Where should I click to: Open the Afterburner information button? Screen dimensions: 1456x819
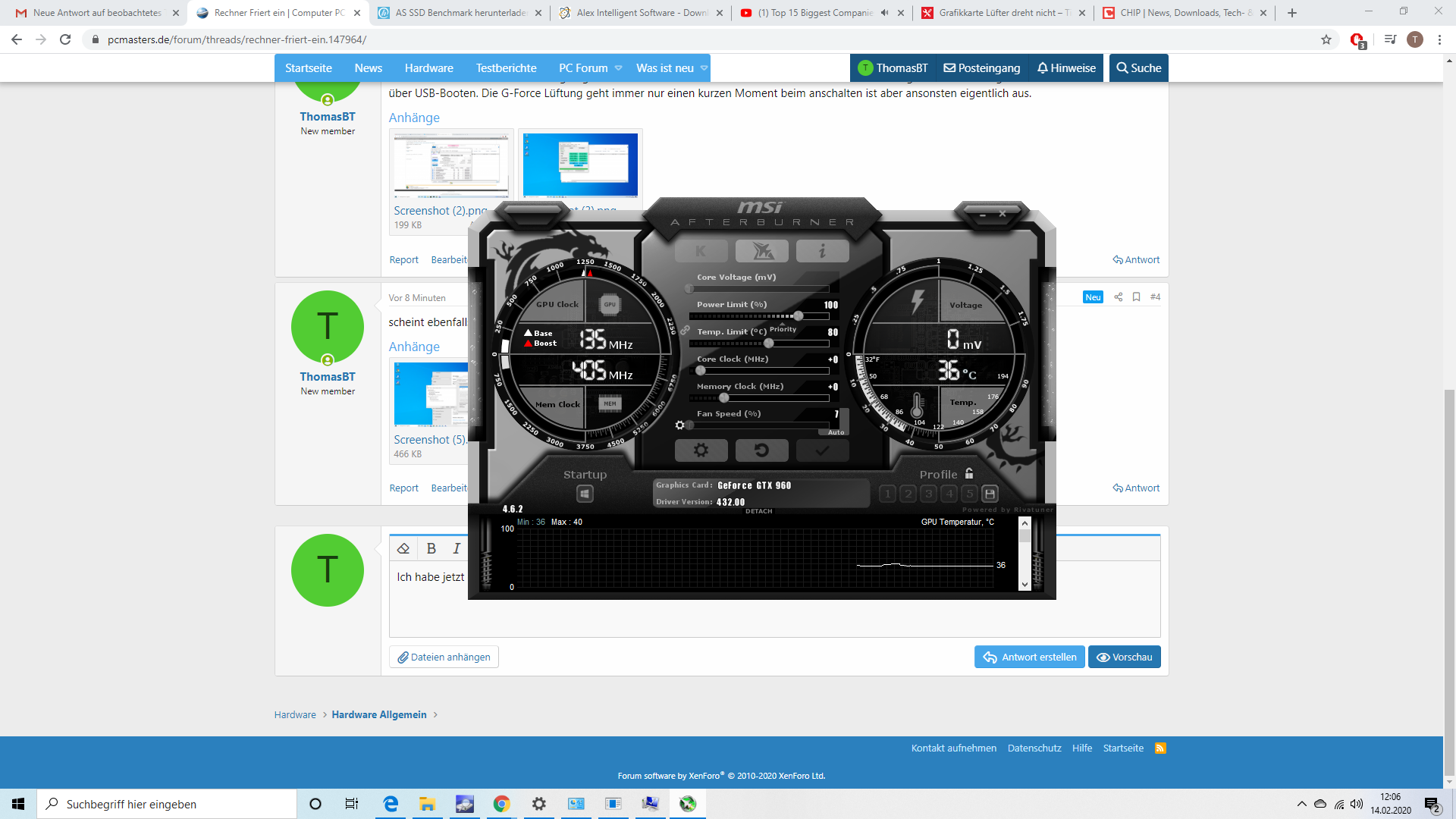(822, 251)
